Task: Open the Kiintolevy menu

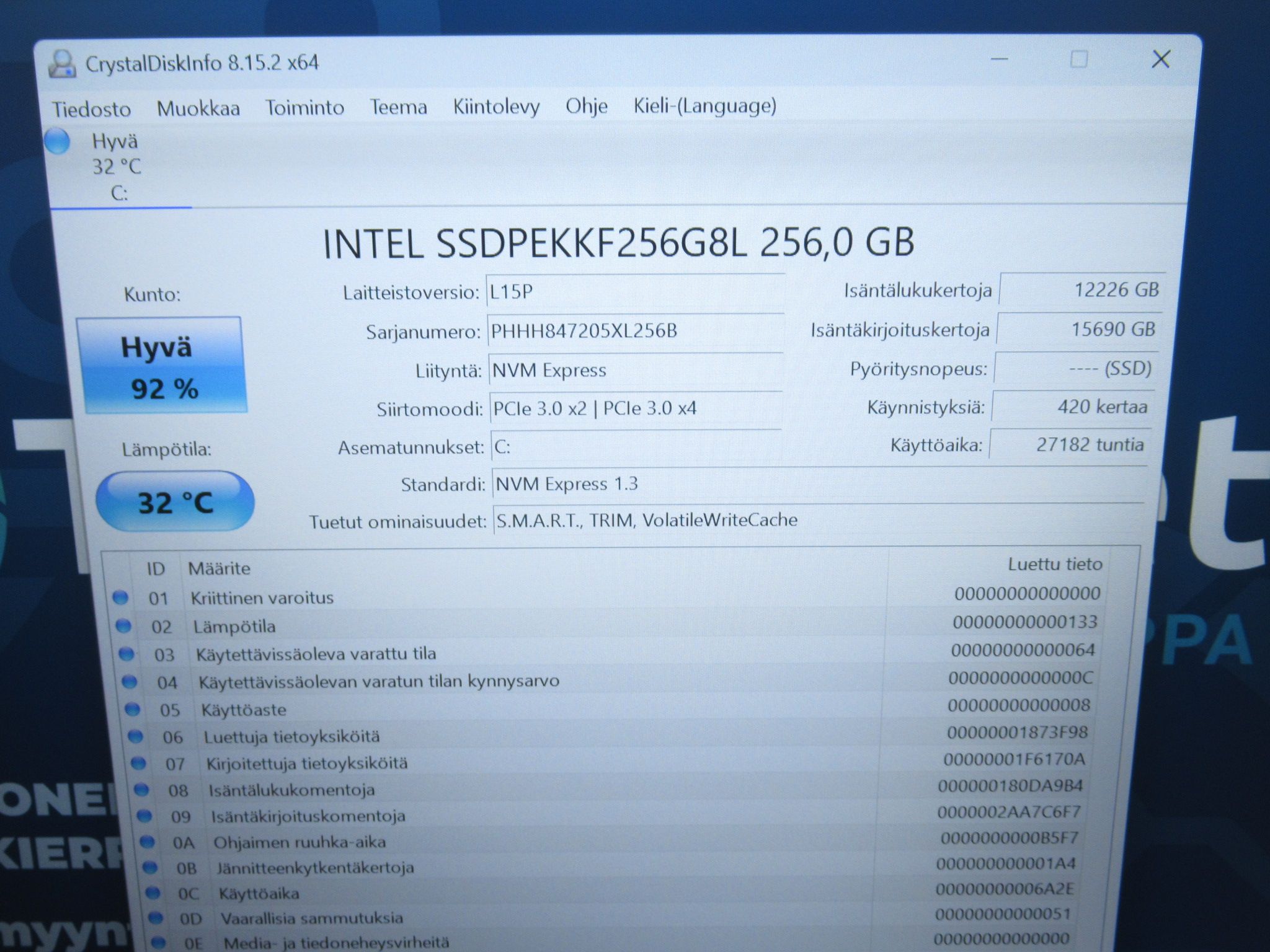Action: tap(496, 107)
